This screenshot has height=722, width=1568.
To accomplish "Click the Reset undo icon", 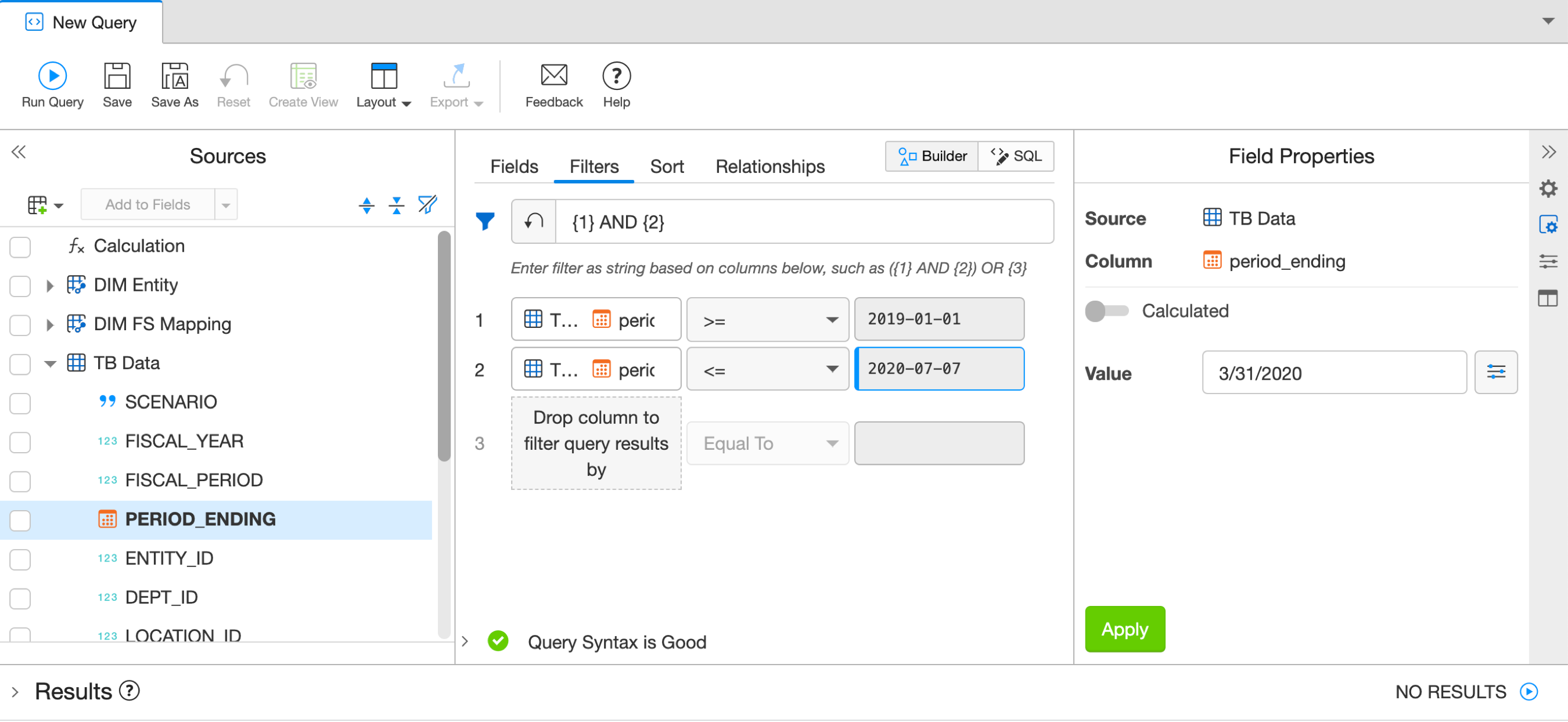I will [233, 76].
